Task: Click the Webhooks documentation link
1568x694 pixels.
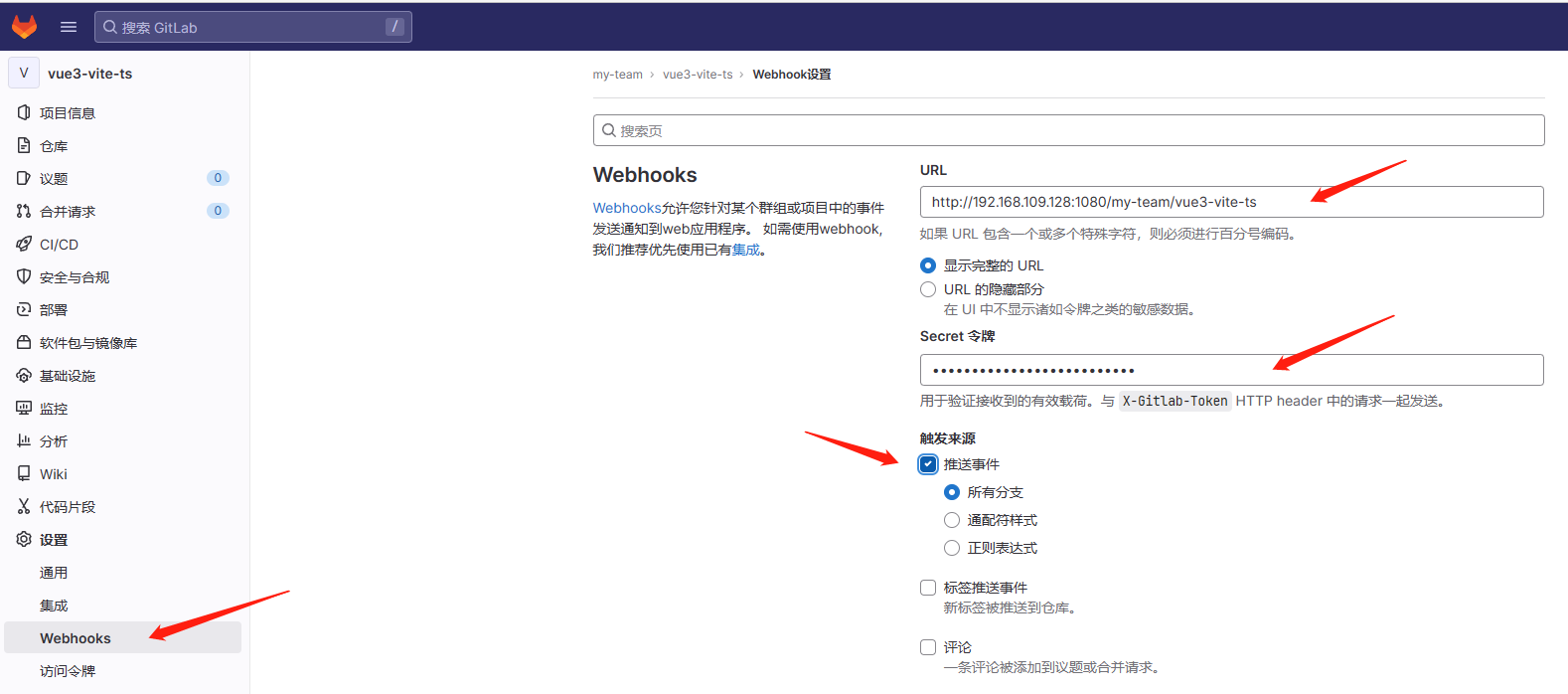Action: (626, 208)
